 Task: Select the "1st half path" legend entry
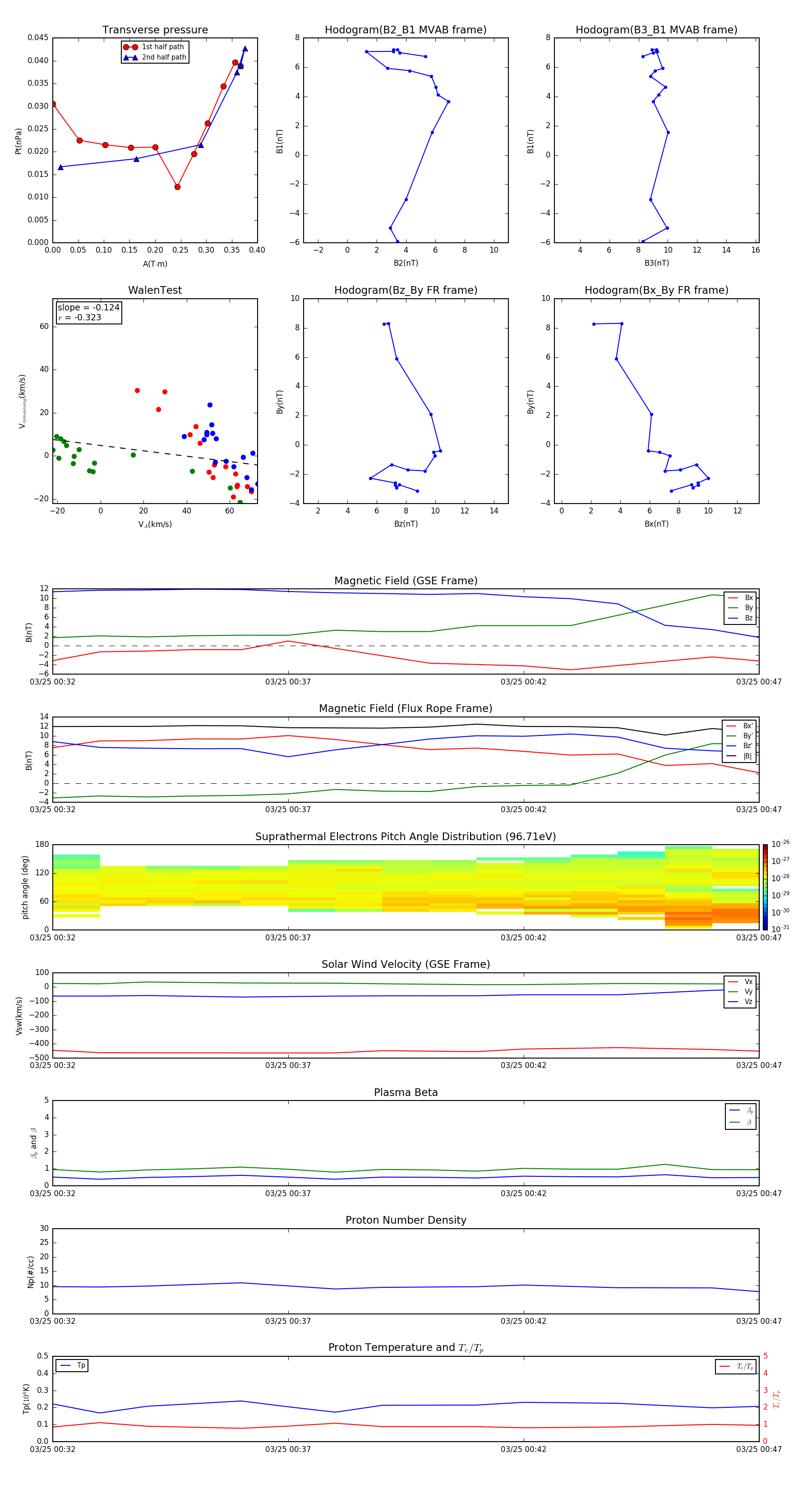coord(155,47)
